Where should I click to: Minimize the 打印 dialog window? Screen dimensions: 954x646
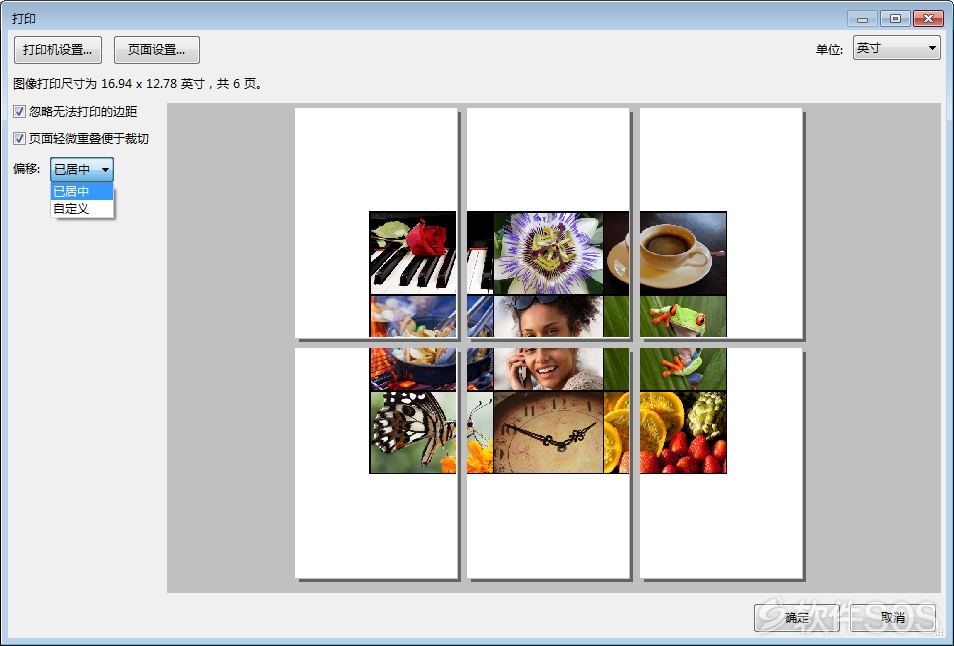click(862, 19)
